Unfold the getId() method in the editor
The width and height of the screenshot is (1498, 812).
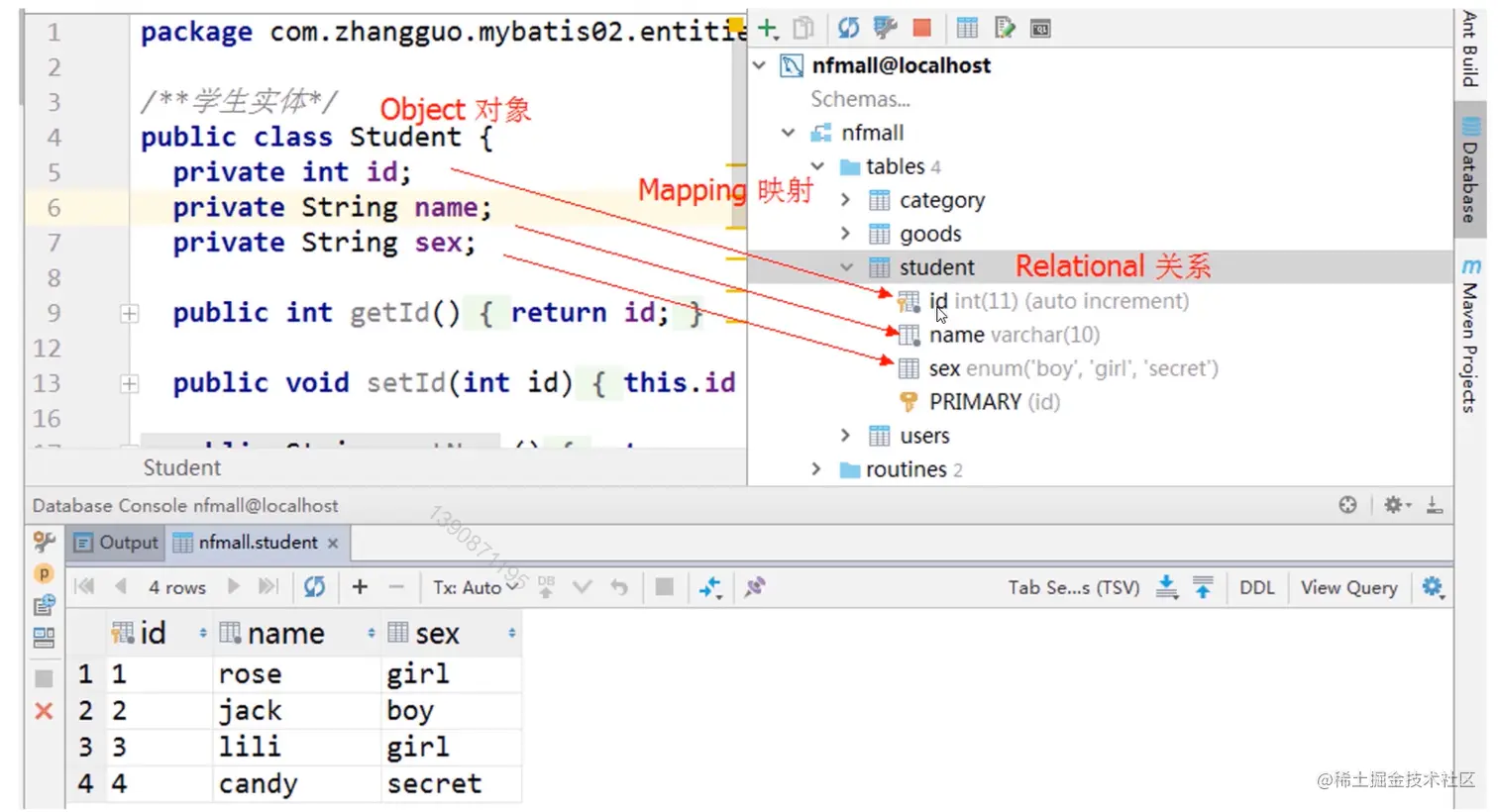130,314
